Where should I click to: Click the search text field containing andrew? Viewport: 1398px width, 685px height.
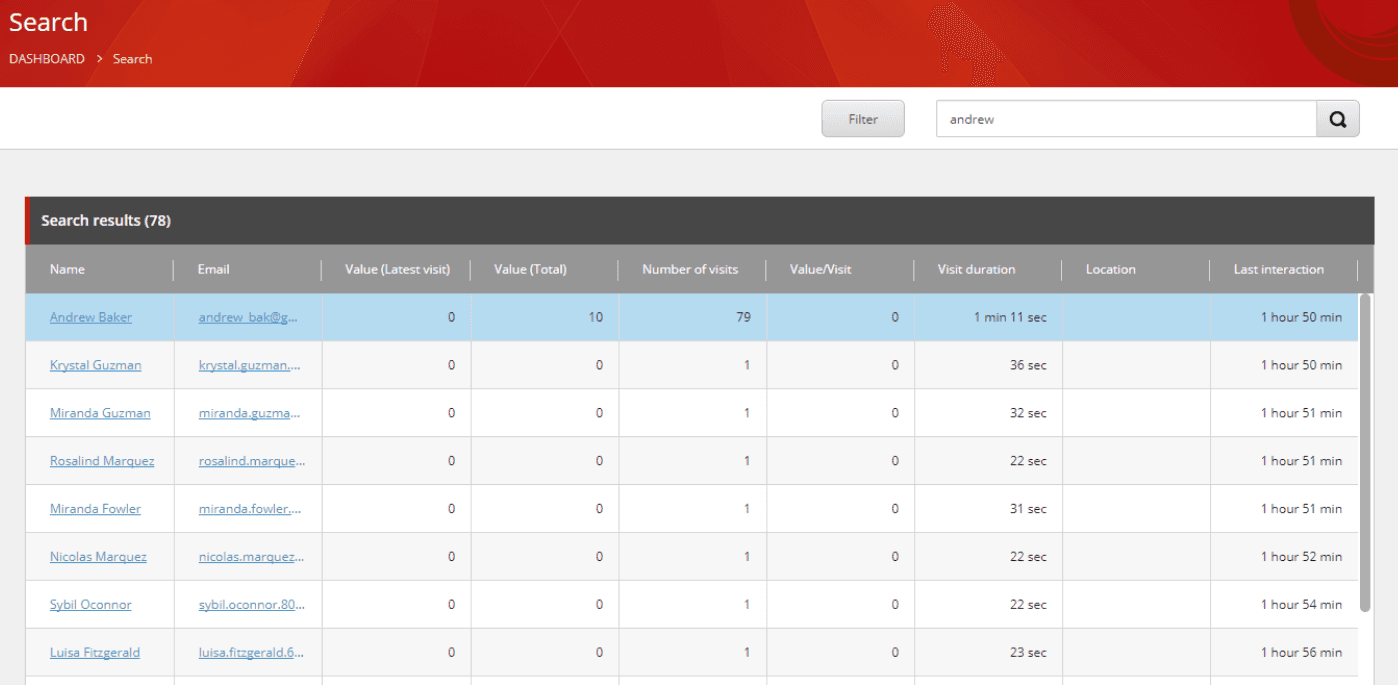click(x=1125, y=119)
